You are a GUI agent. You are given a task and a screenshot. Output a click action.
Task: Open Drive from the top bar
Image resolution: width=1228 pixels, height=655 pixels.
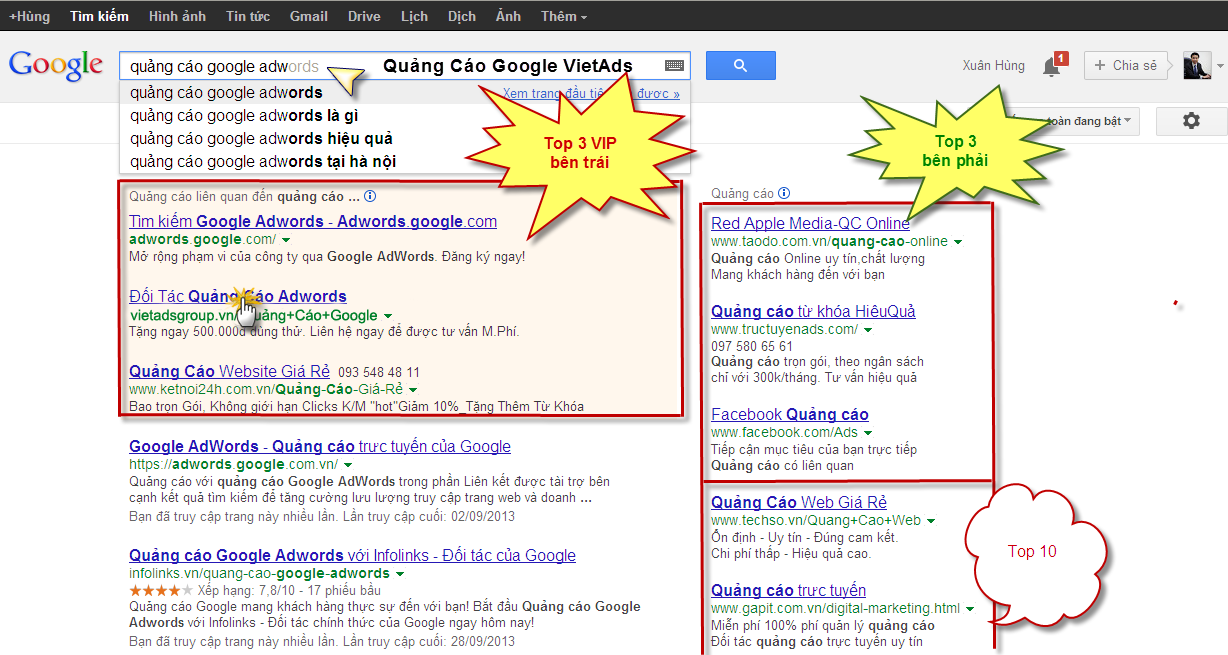pyautogui.click(x=364, y=16)
